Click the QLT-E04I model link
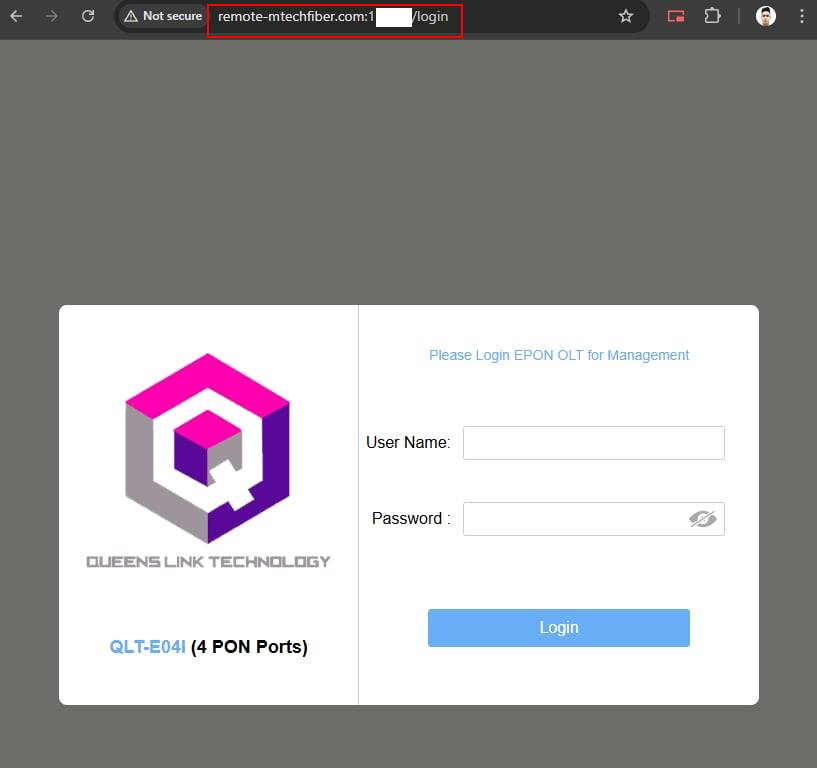Screen dimensions: 817x768 [x=147, y=647]
